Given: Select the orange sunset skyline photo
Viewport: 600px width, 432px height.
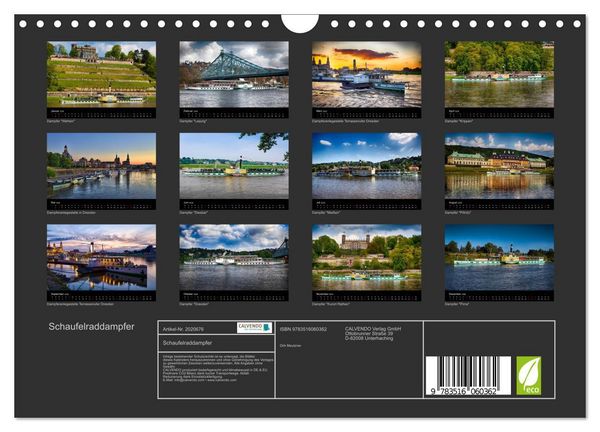Looking at the screenshot, I should tap(367, 75).
